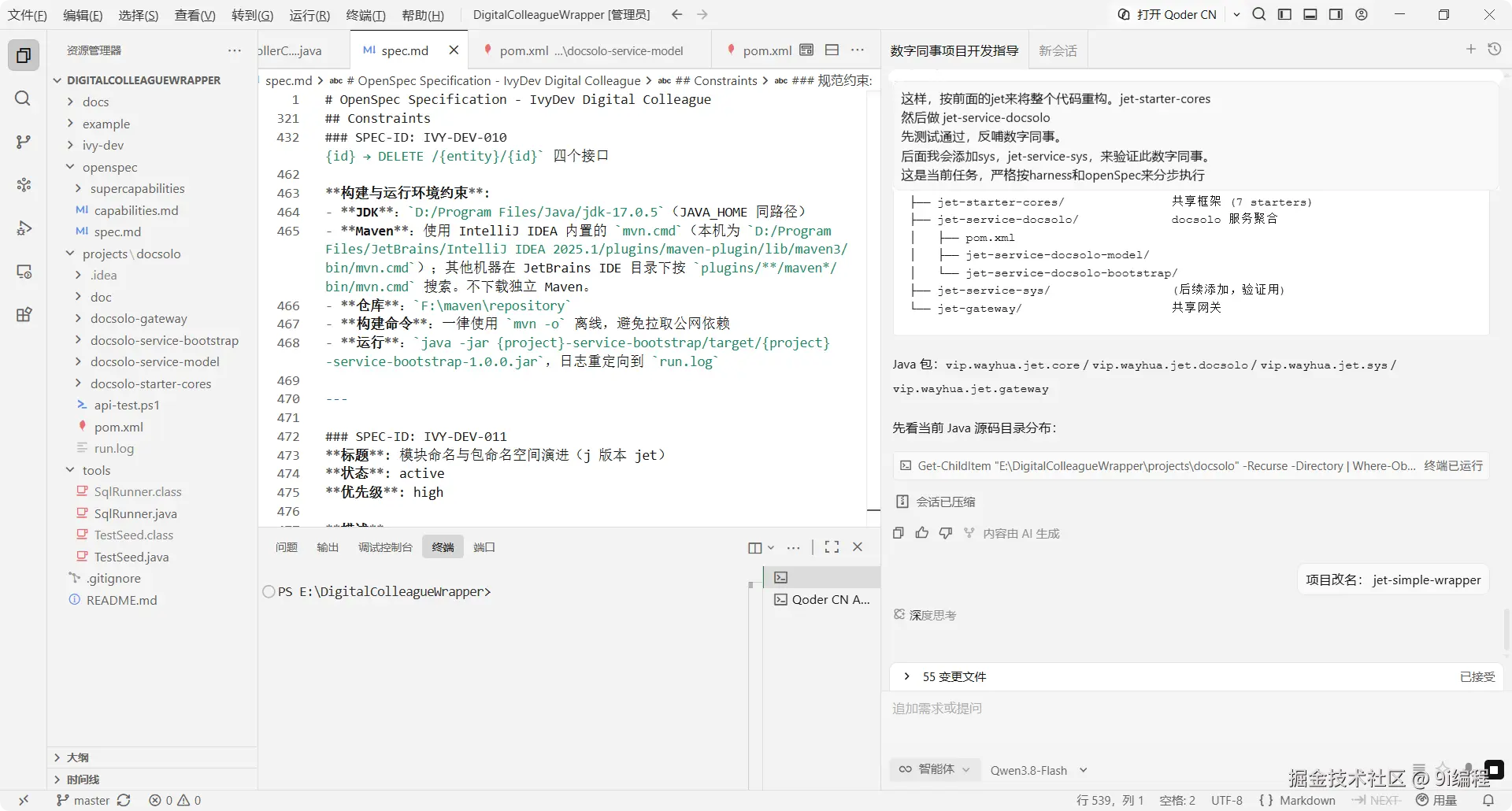Switch to the 调试控制台 tab

(385, 547)
